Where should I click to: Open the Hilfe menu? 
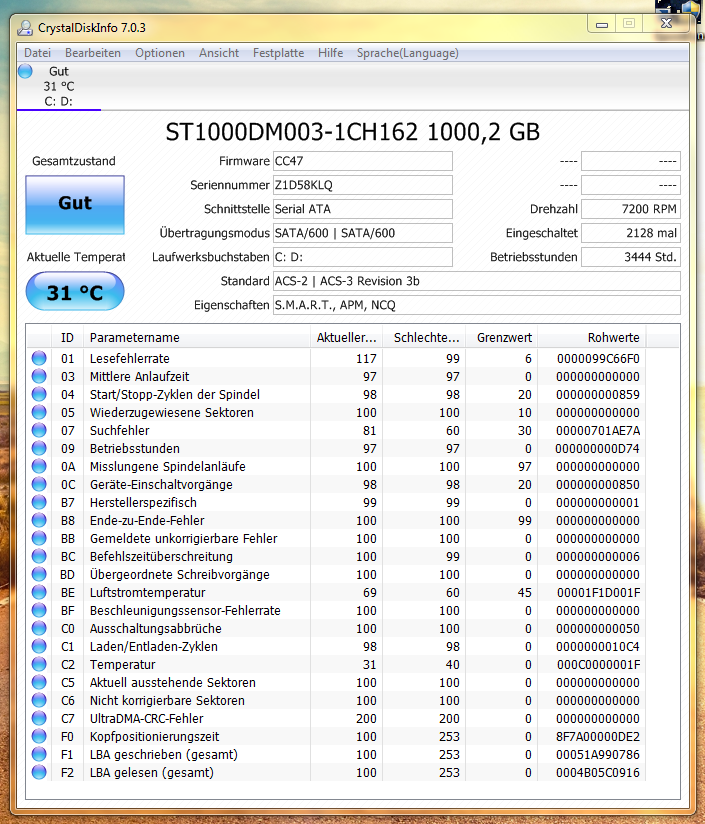click(330, 53)
